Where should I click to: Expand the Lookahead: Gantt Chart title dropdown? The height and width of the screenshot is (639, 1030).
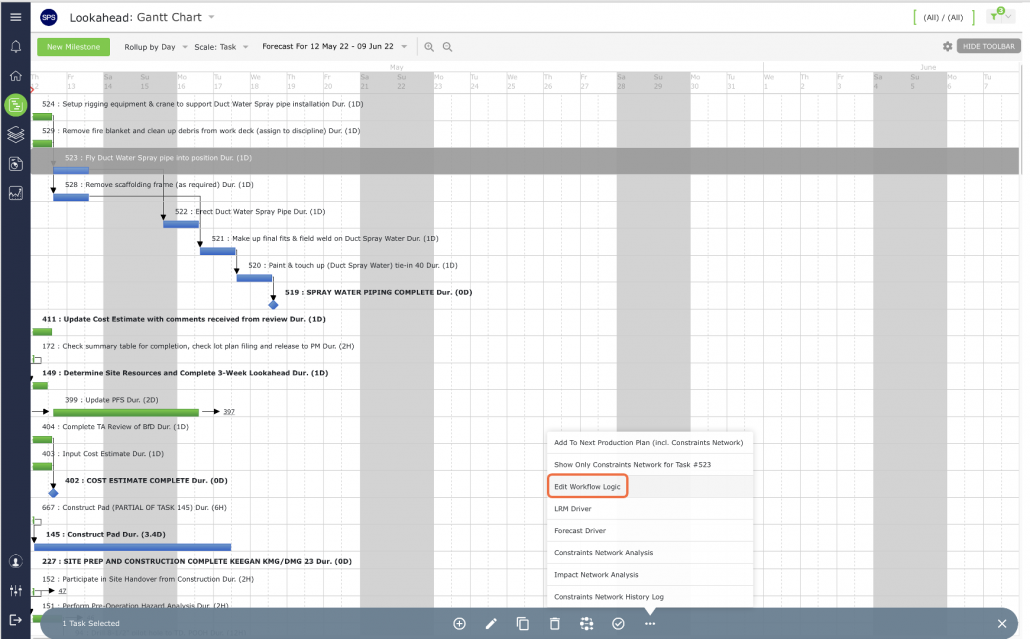pos(212,17)
